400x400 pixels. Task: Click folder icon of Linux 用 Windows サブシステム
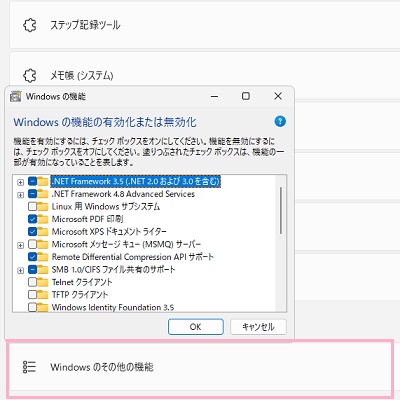click(x=43, y=207)
